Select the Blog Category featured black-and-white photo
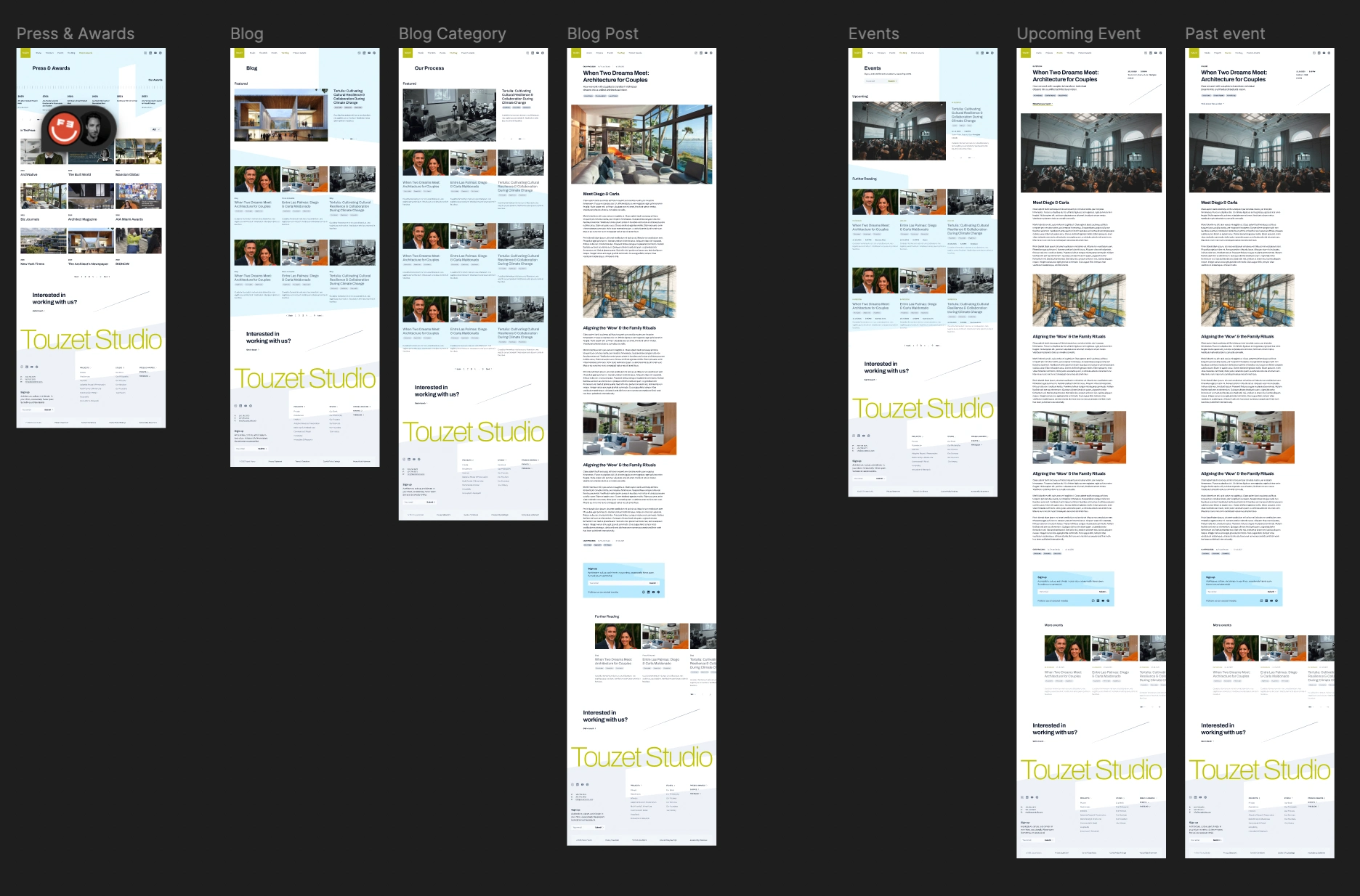Screen dimensions: 1360x896 [450, 115]
